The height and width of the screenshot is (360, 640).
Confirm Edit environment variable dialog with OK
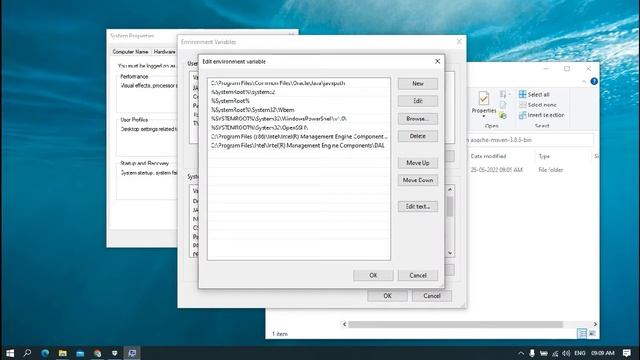[373, 276]
